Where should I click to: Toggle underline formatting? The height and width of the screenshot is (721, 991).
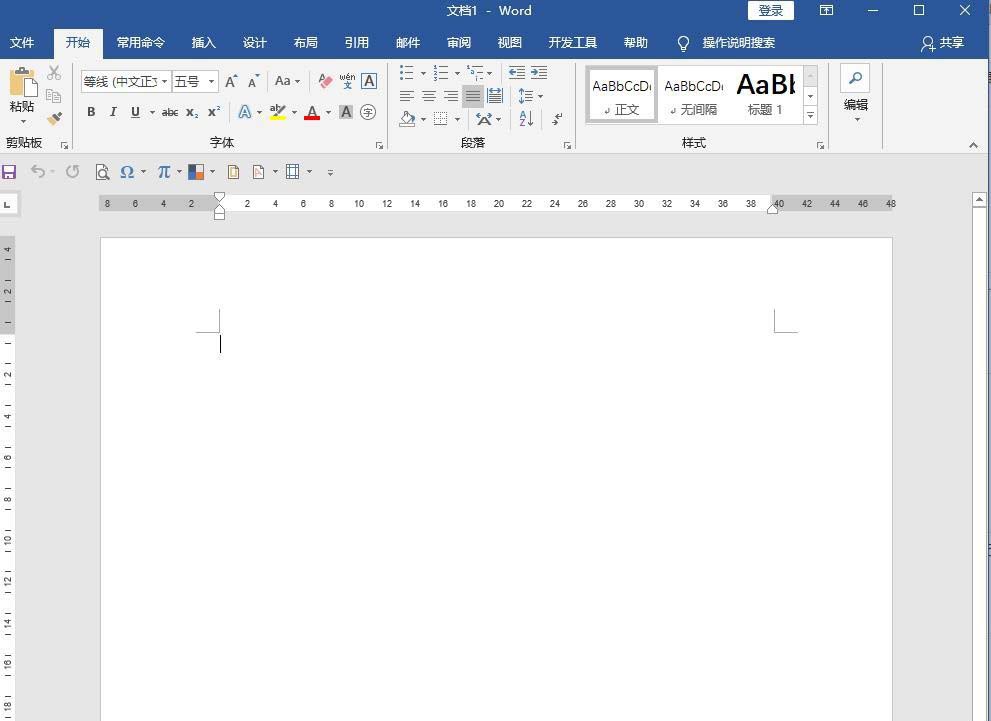pyautogui.click(x=135, y=112)
